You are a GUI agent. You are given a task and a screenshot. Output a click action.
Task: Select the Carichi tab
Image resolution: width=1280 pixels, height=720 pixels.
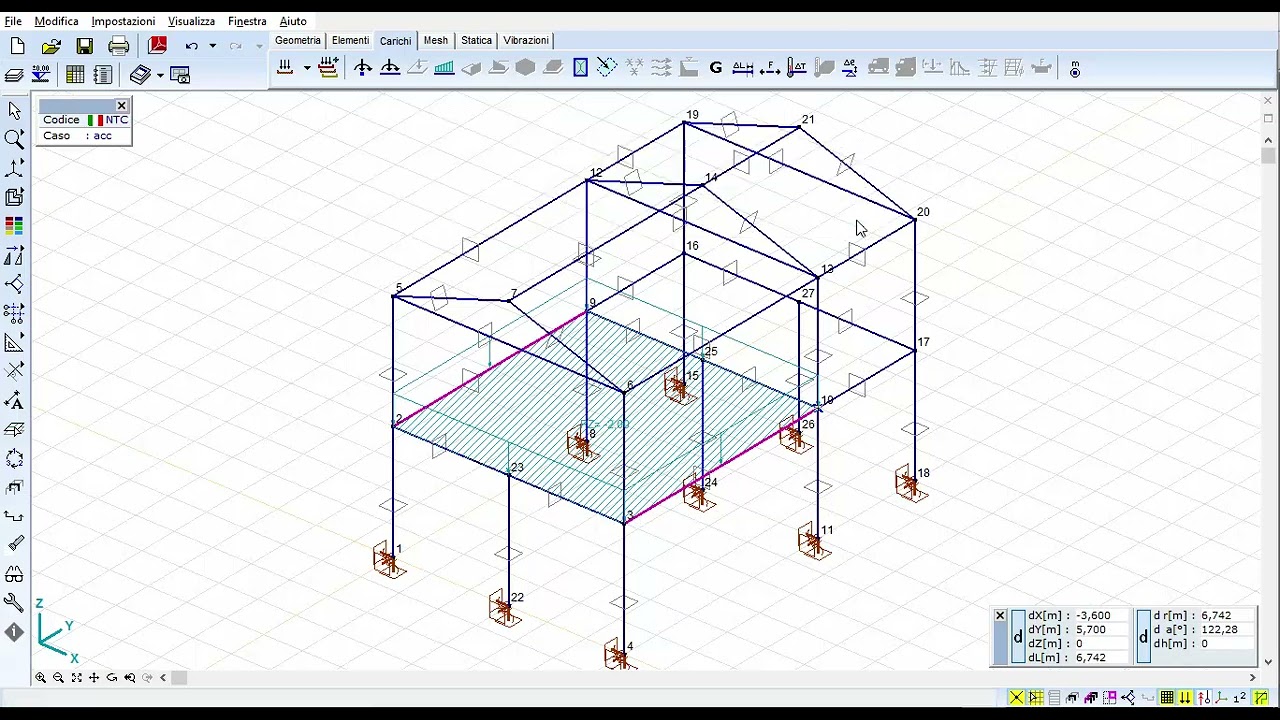(395, 41)
